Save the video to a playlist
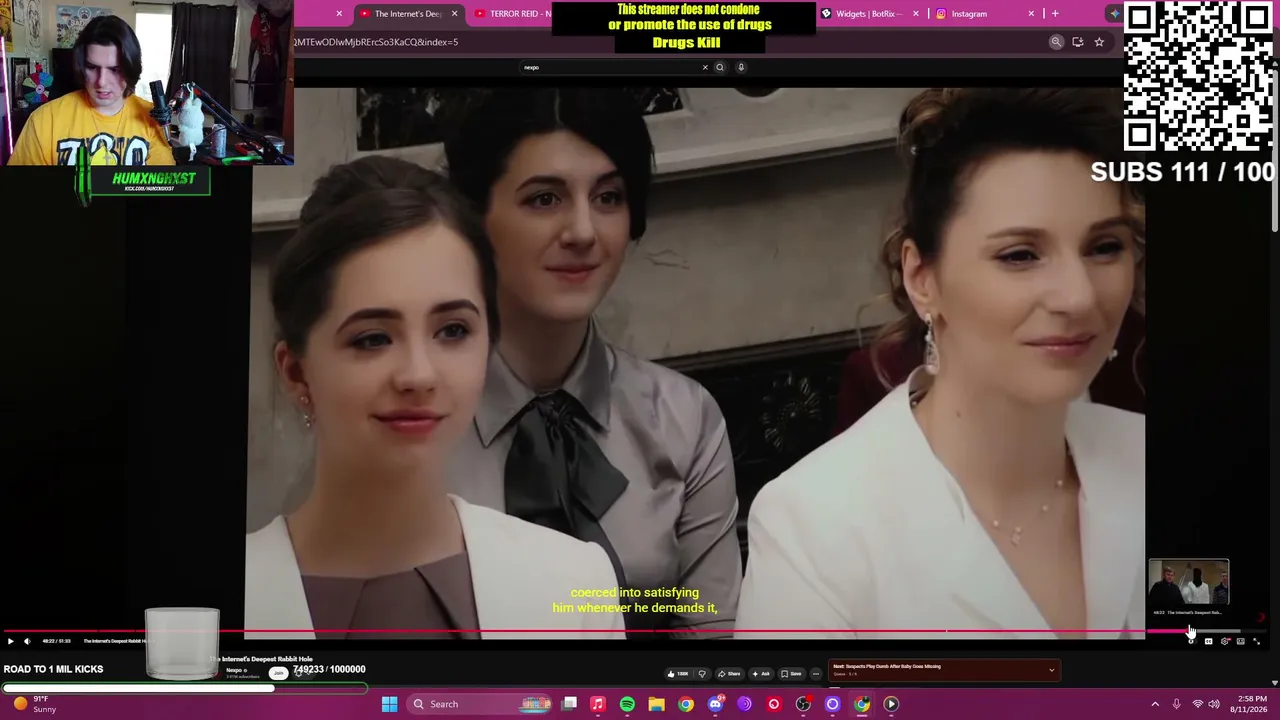Viewport: 1280px width, 720px height. click(x=791, y=673)
